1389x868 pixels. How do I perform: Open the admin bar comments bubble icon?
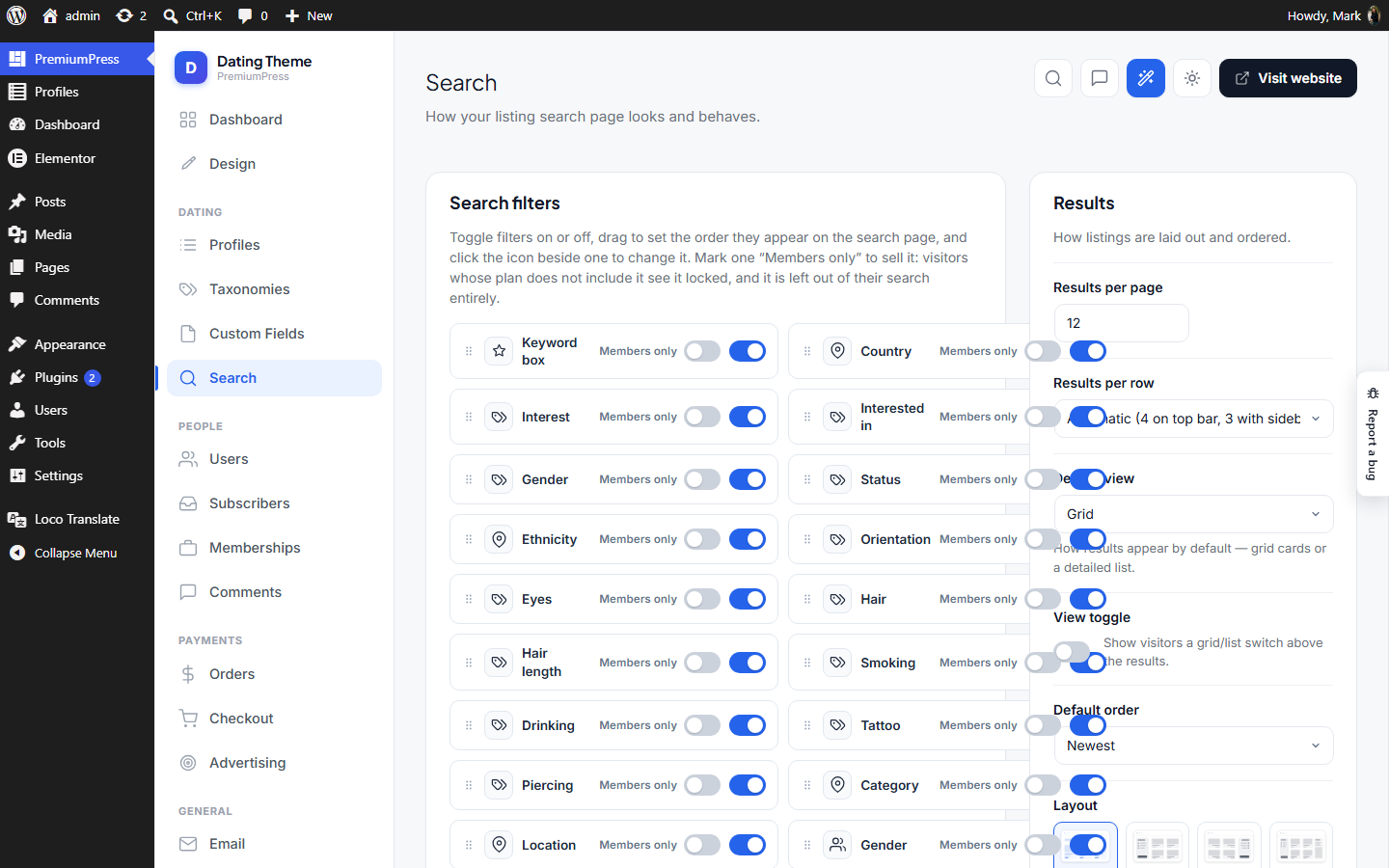[253, 15]
